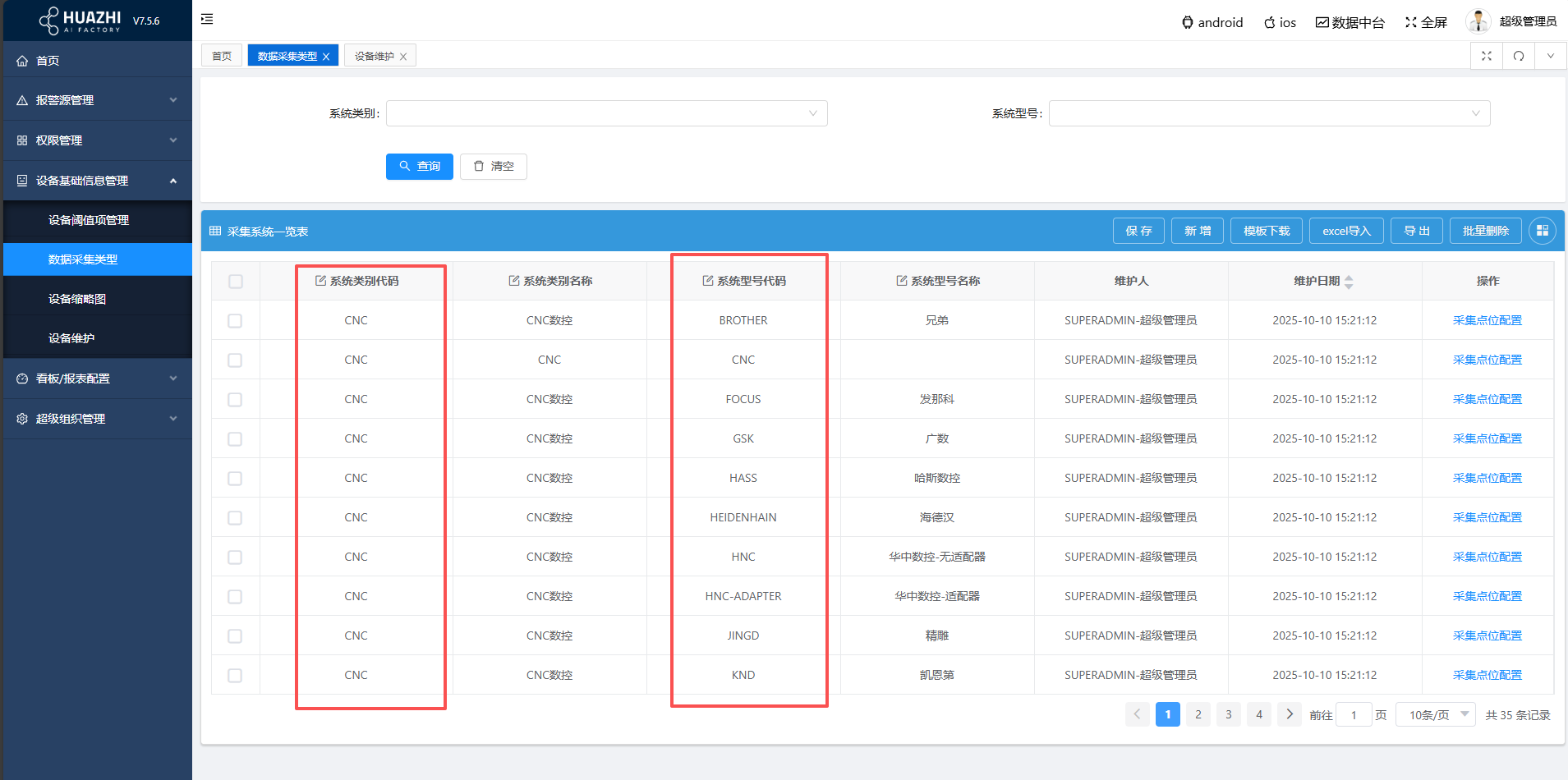Open 设备缩略图 in the sidebar
Screen dimensions: 1568x780
click(77, 299)
